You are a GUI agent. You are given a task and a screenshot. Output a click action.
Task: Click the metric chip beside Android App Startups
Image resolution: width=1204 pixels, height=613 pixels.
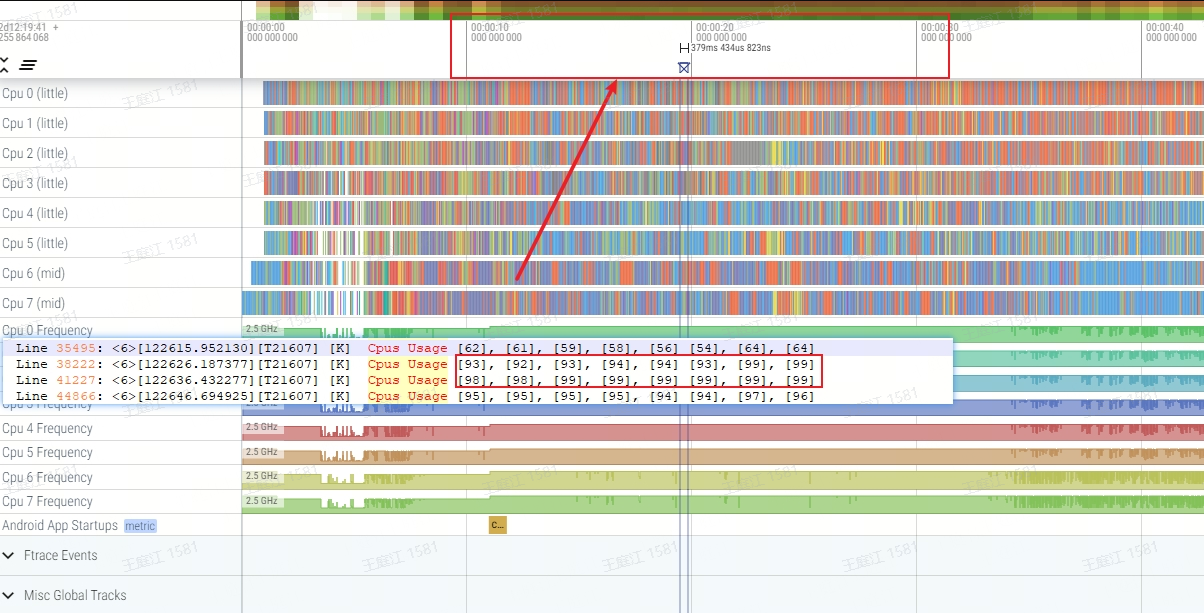click(140, 526)
